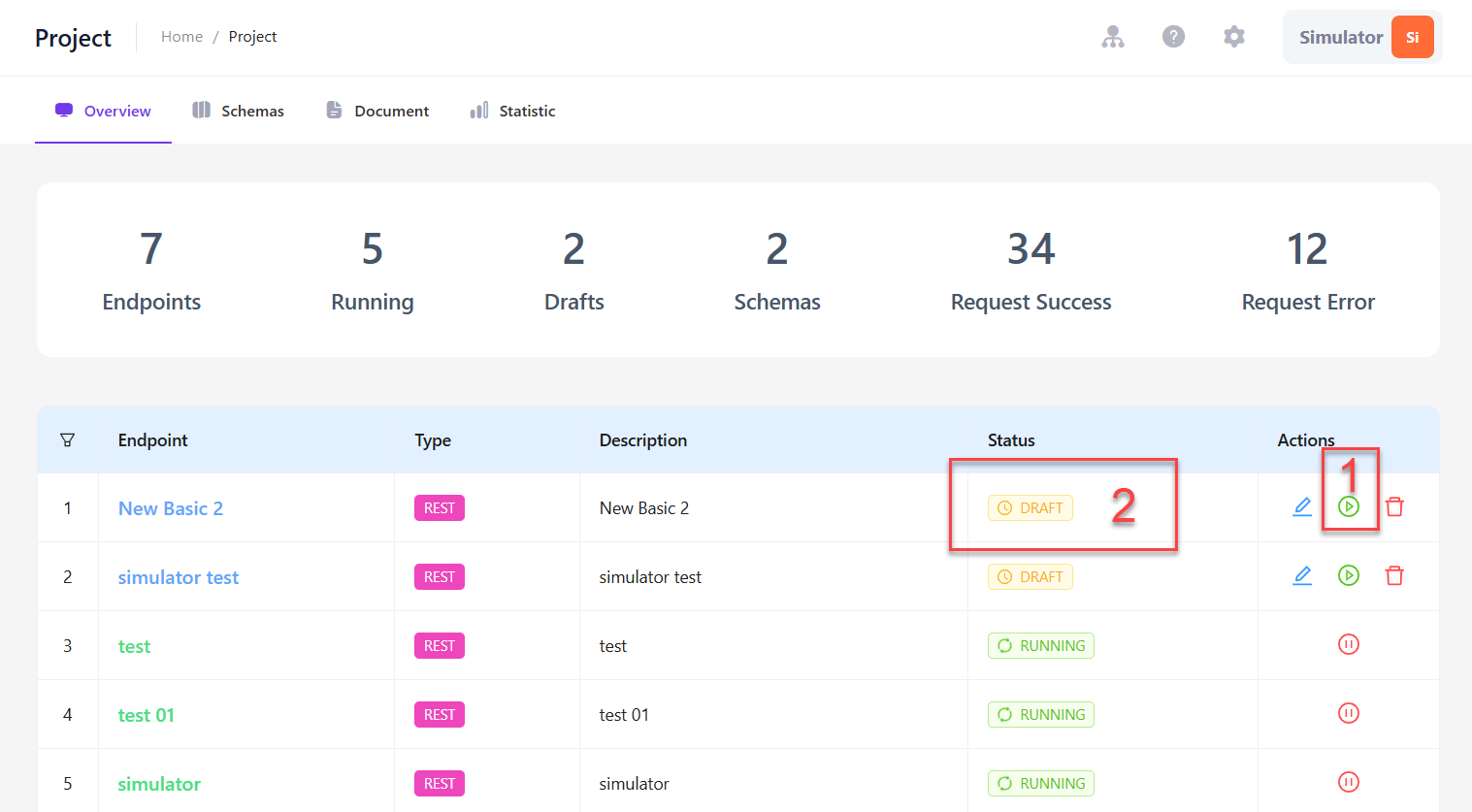Click the DRAFT status of New Basic 2
The height and width of the screenshot is (812, 1472).
tap(1030, 508)
